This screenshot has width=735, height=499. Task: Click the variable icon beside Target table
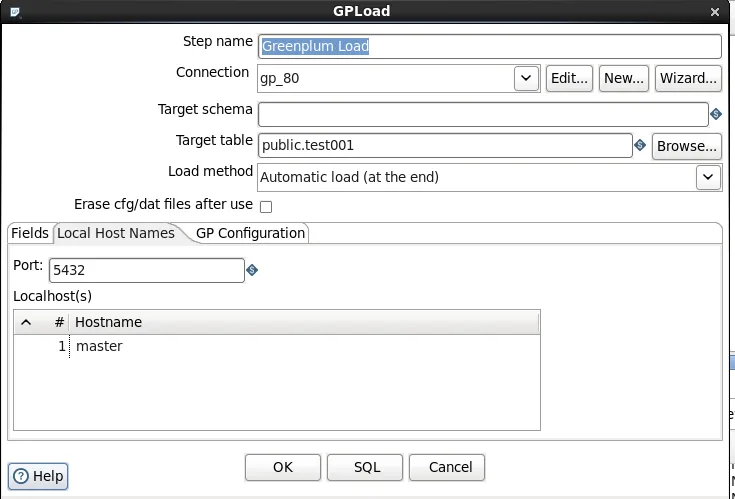tap(640, 145)
